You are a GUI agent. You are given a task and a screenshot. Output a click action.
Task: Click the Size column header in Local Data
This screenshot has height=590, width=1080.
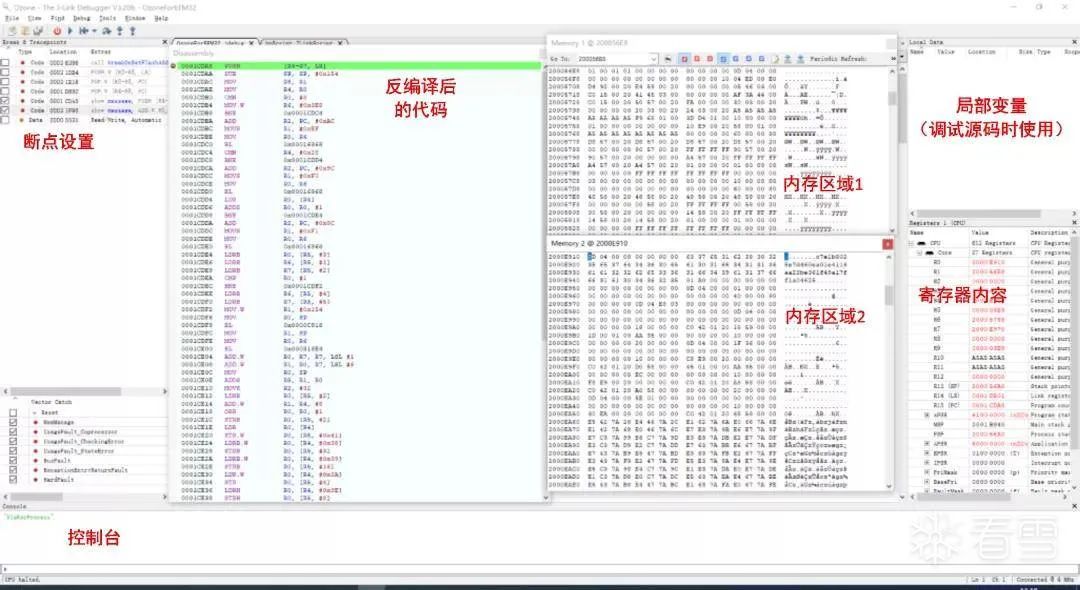coord(1026,52)
